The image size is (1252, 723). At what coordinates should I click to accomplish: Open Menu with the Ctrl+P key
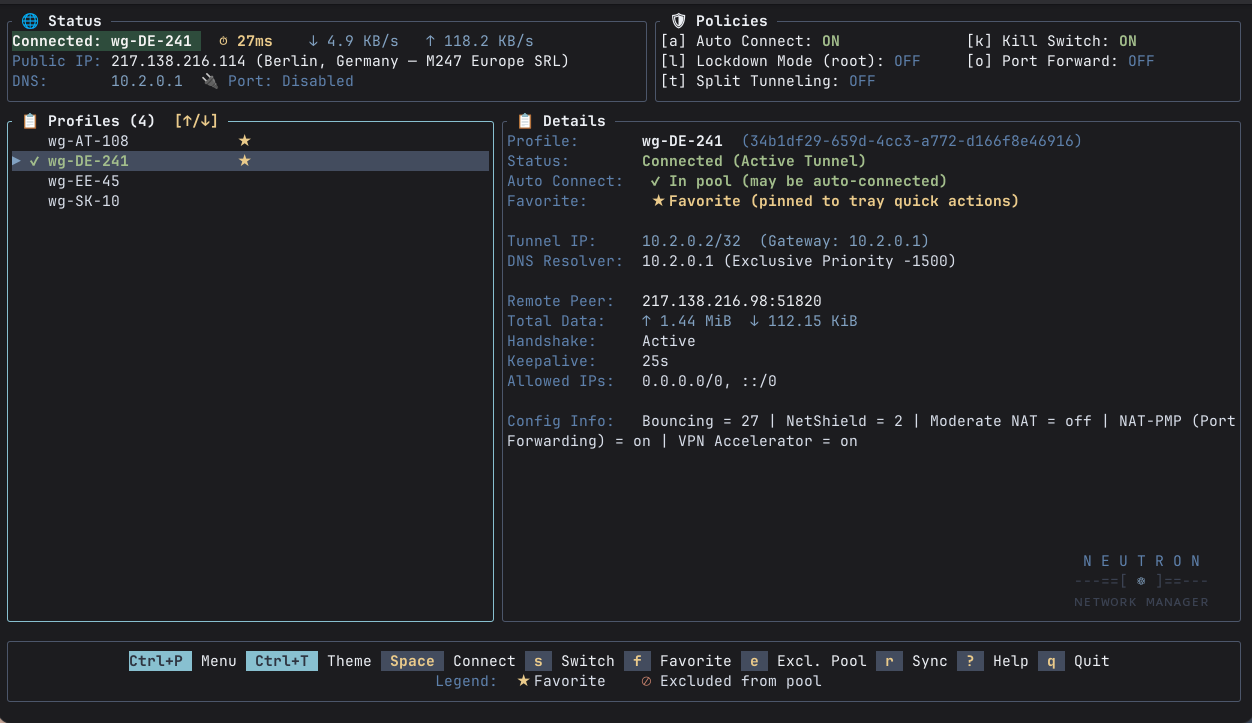click(x=160, y=661)
